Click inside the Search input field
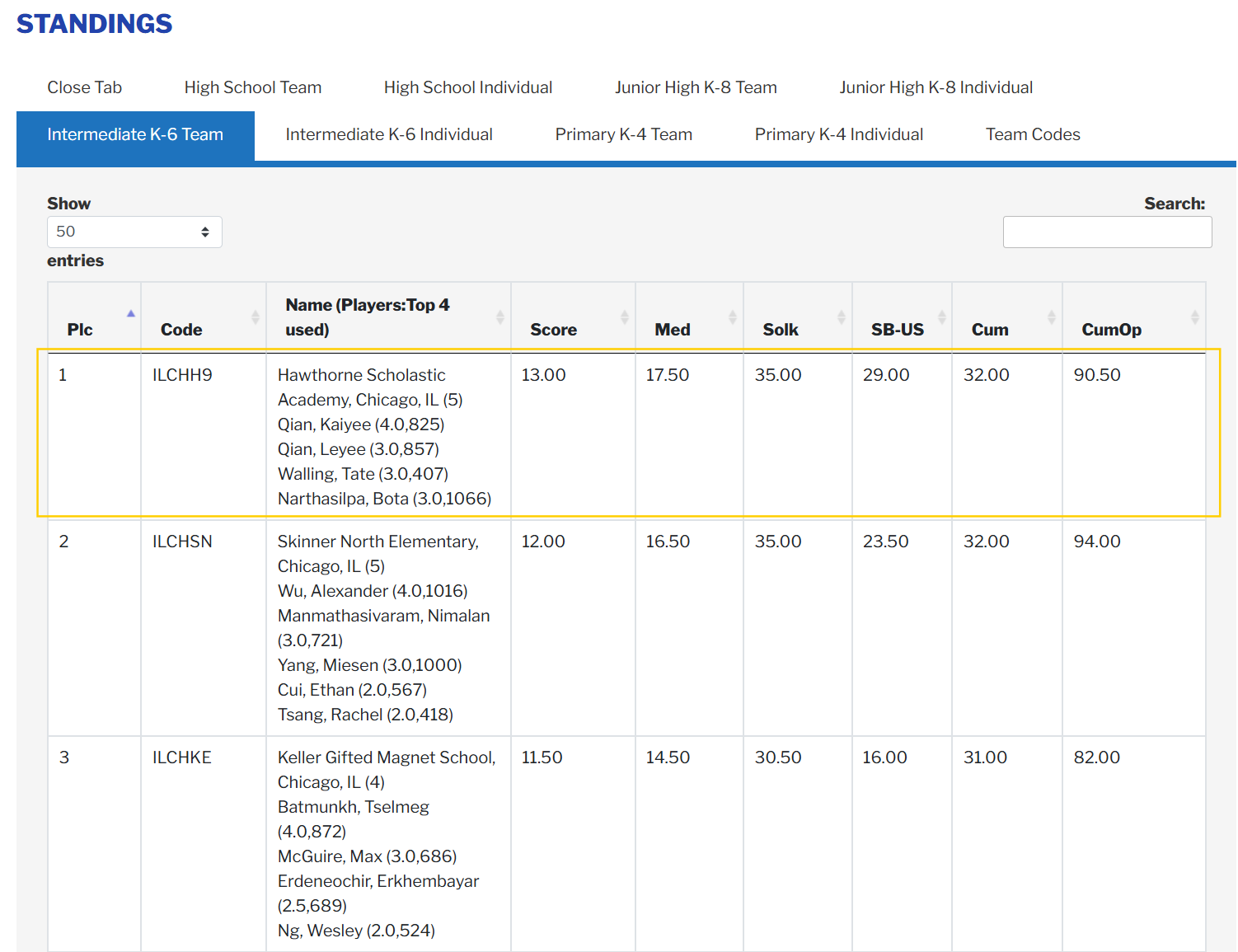The width and height of the screenshot is (1238, 952). point(1106,232)
